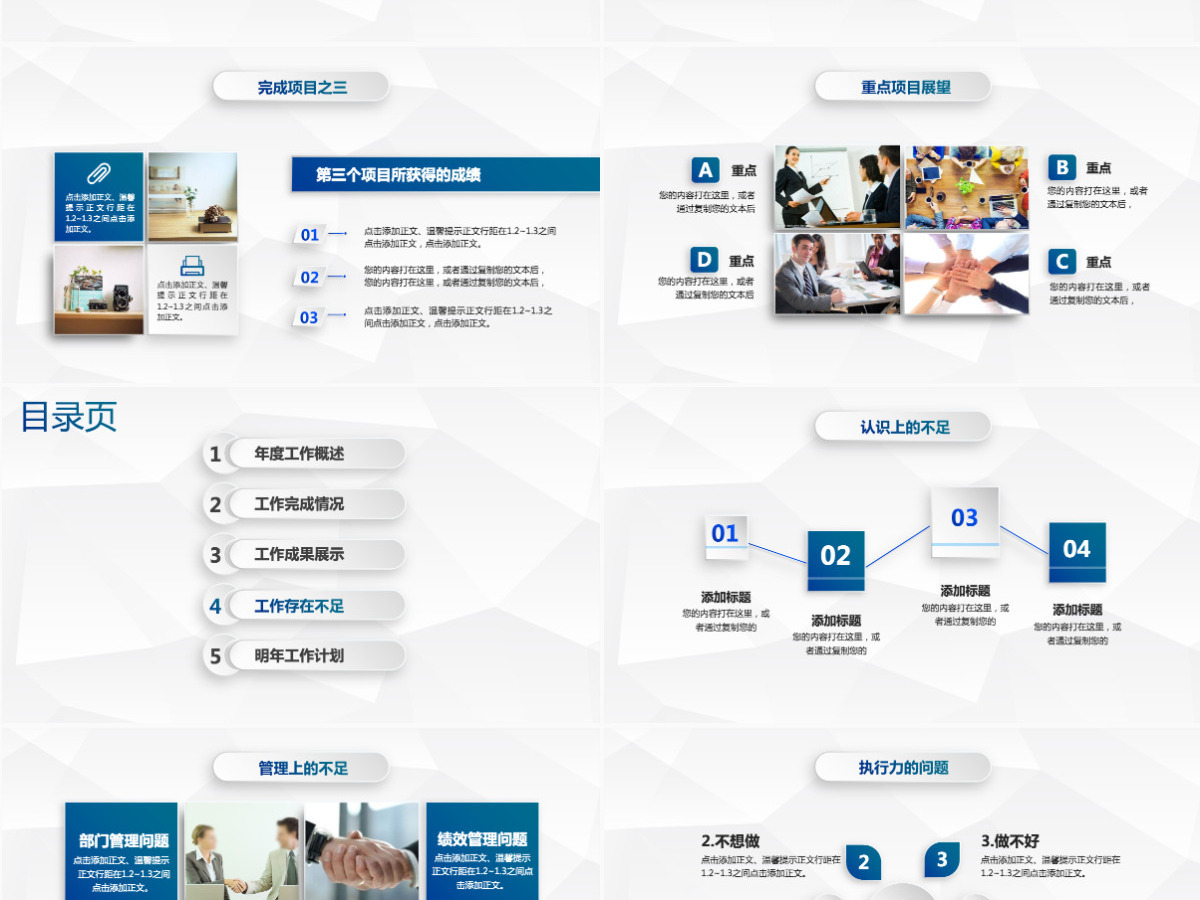This screenshot has width=1200, height=900.
Task: Click the stacked hands teamwork photo
Action: tap(967, 274)
